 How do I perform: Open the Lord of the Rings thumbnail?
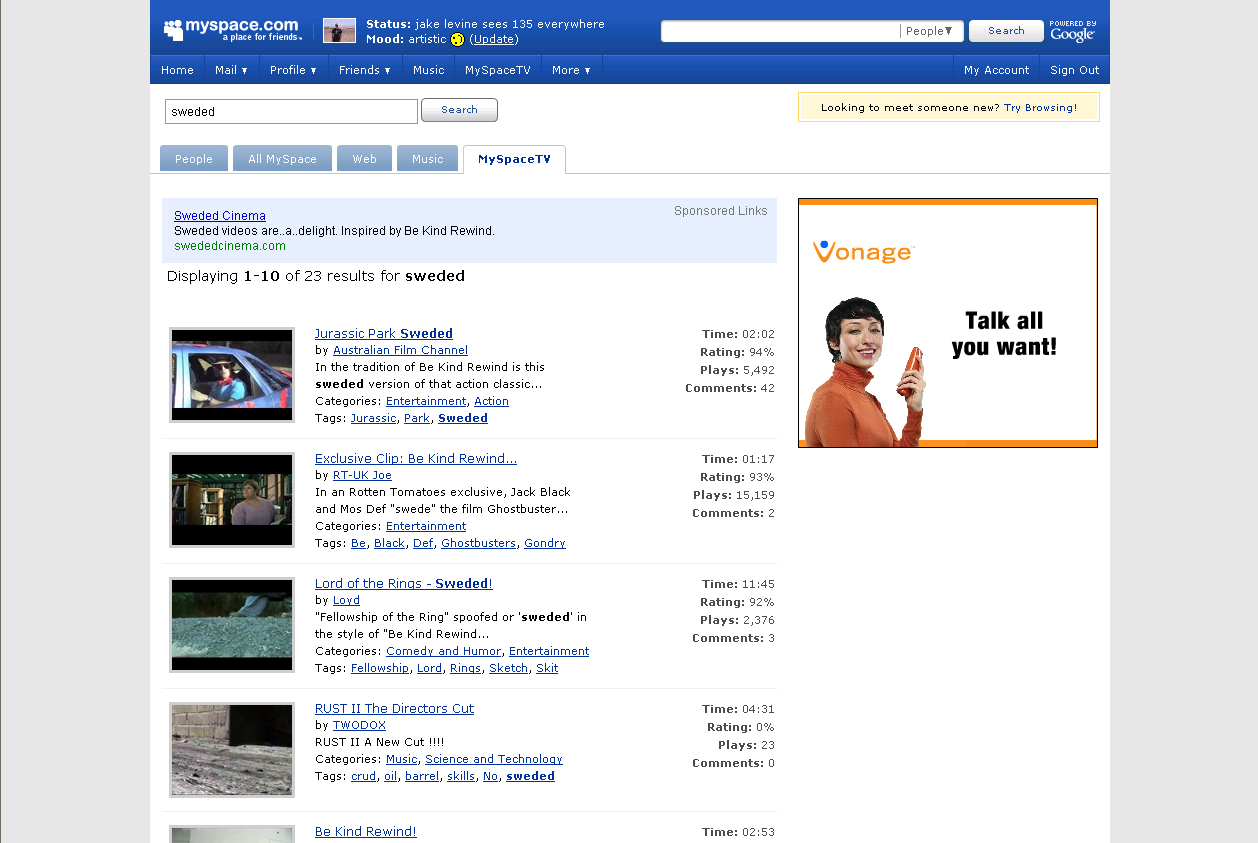click(x=232, y=624)
